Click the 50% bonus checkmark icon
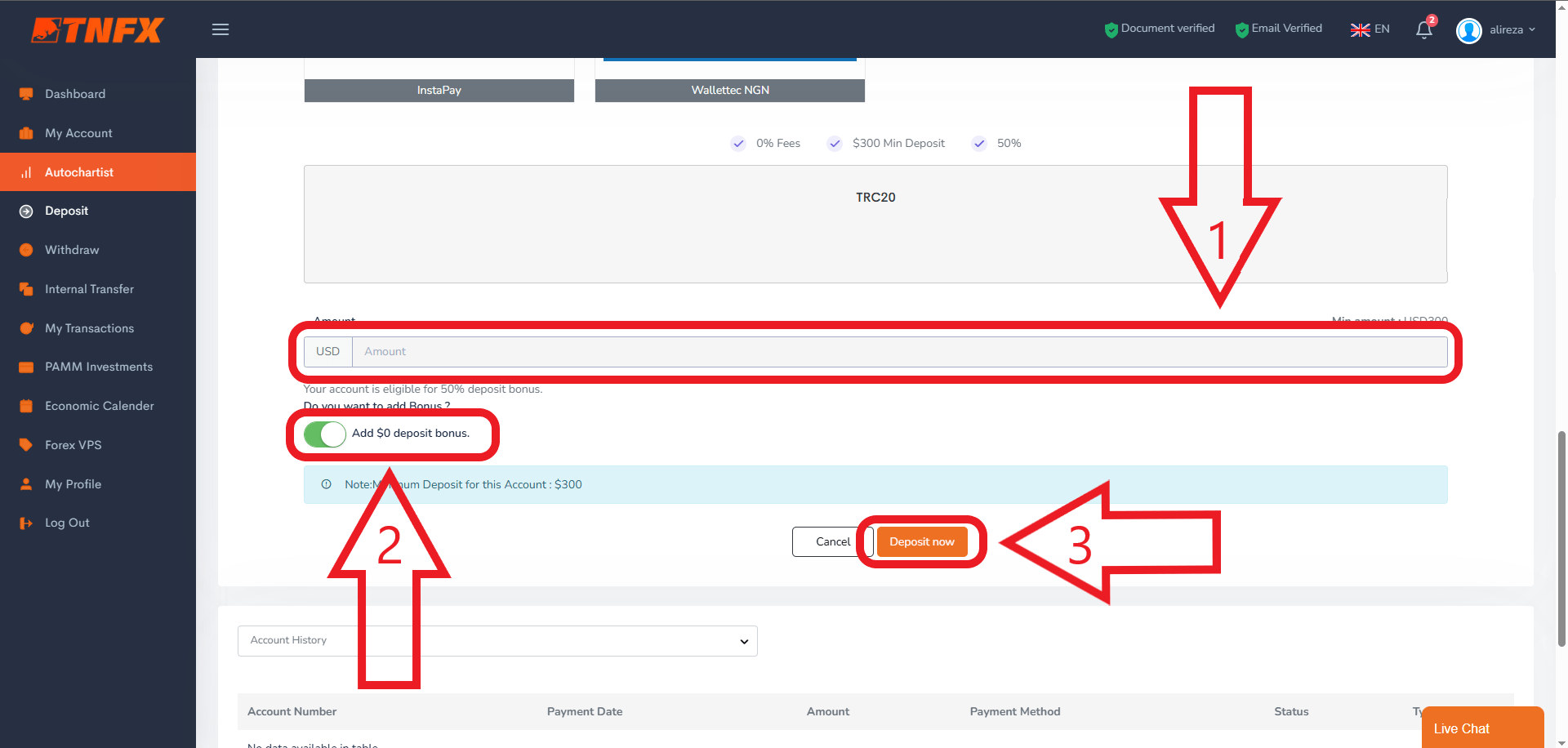The image size is (1568, 748). click(x=979, y=144)
